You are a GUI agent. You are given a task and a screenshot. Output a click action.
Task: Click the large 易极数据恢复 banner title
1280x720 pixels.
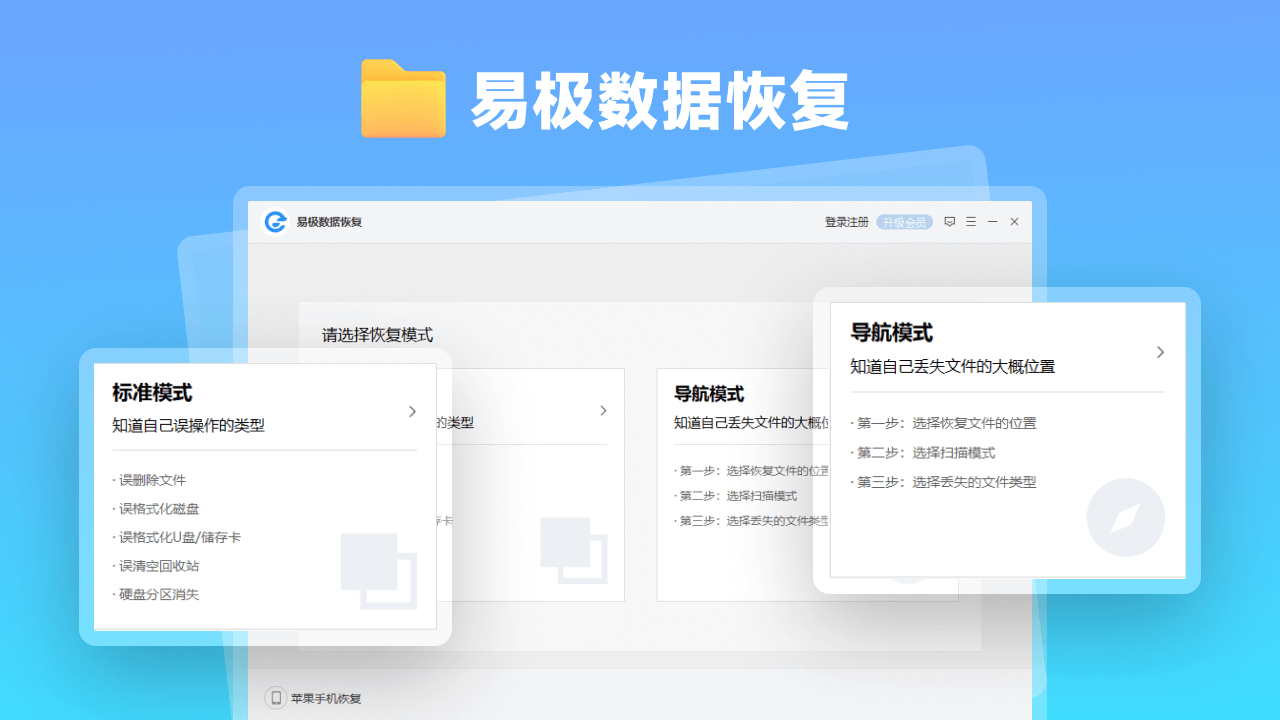click(x=660, y=100)
